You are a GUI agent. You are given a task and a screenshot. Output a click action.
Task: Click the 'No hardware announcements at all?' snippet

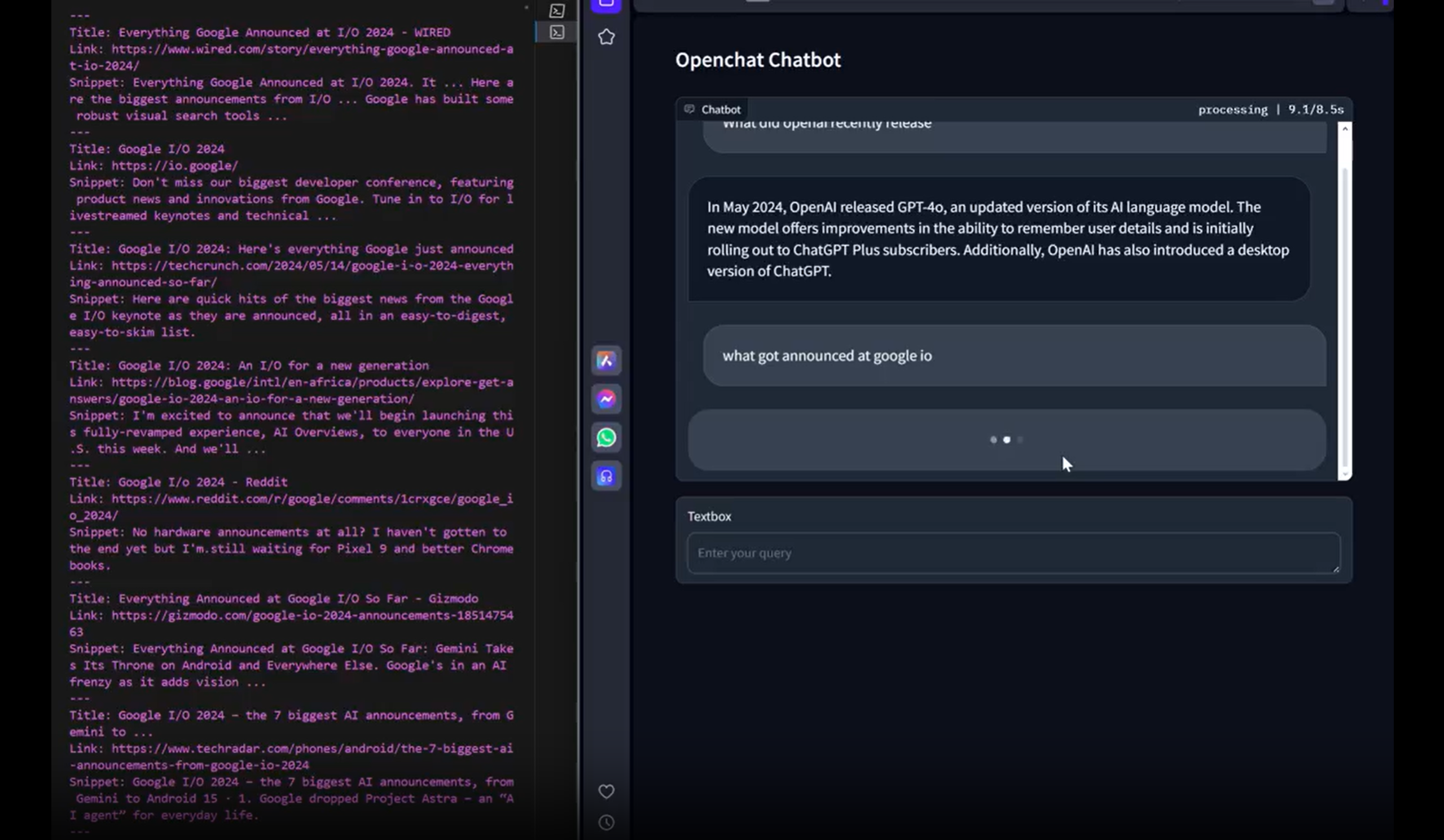291,548
